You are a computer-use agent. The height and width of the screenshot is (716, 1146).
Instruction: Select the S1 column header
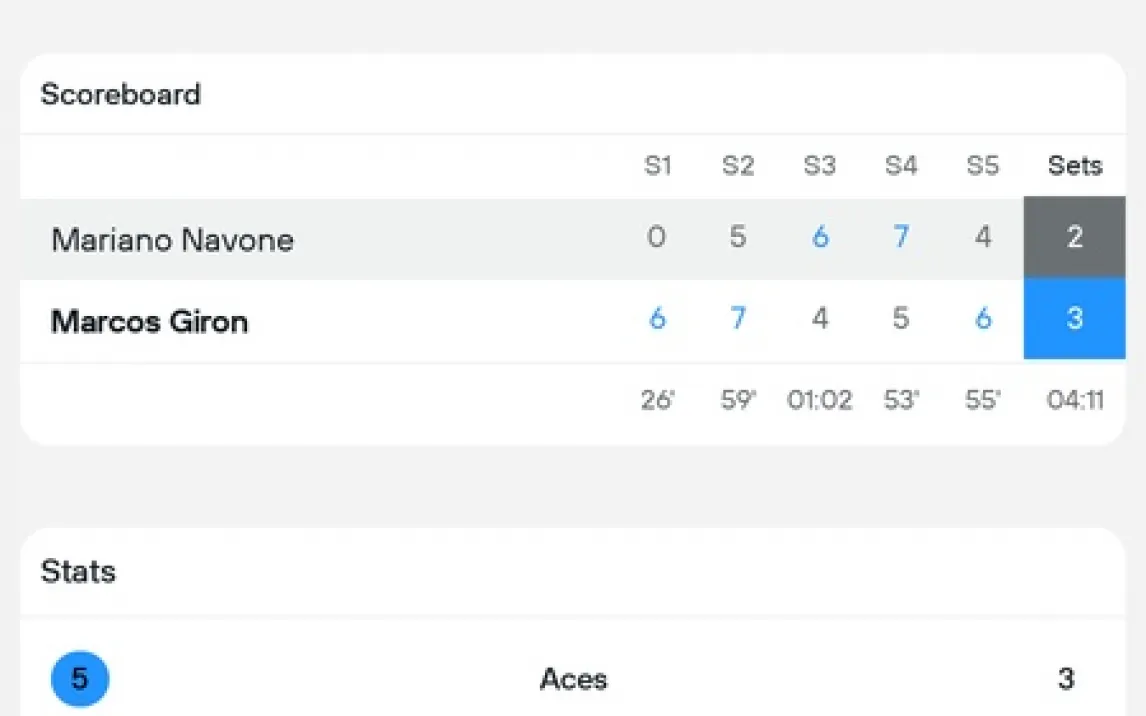(657, 166)
